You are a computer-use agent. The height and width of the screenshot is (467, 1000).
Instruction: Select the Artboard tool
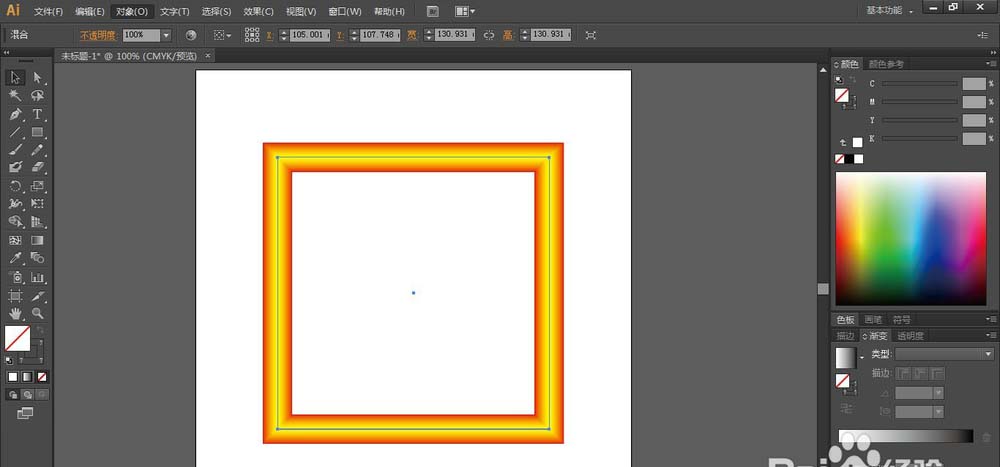click(16, 296)
